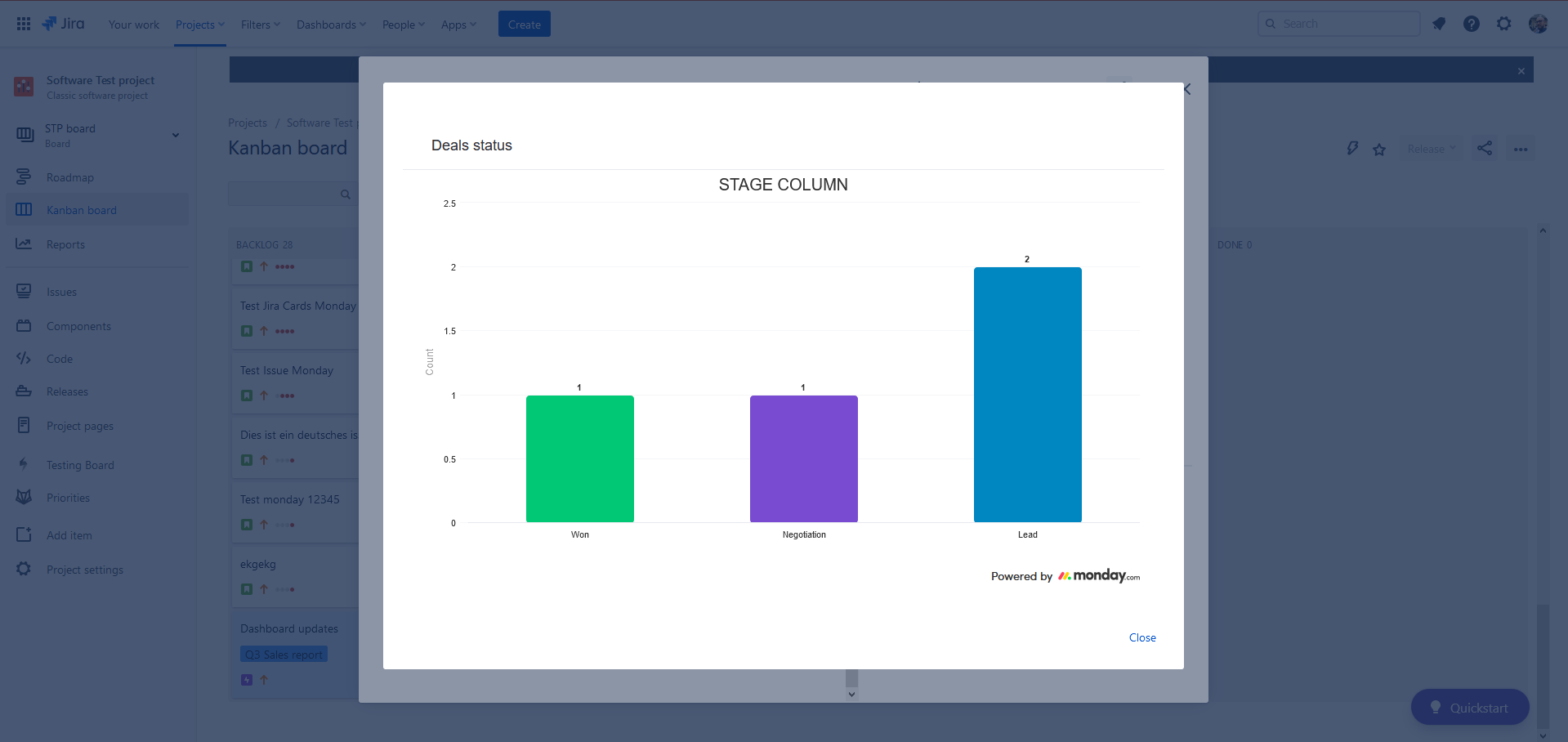Viewport: 1568px width, 742px height.
Task: Click the Software Test project avatar icon
Action: 24,87
